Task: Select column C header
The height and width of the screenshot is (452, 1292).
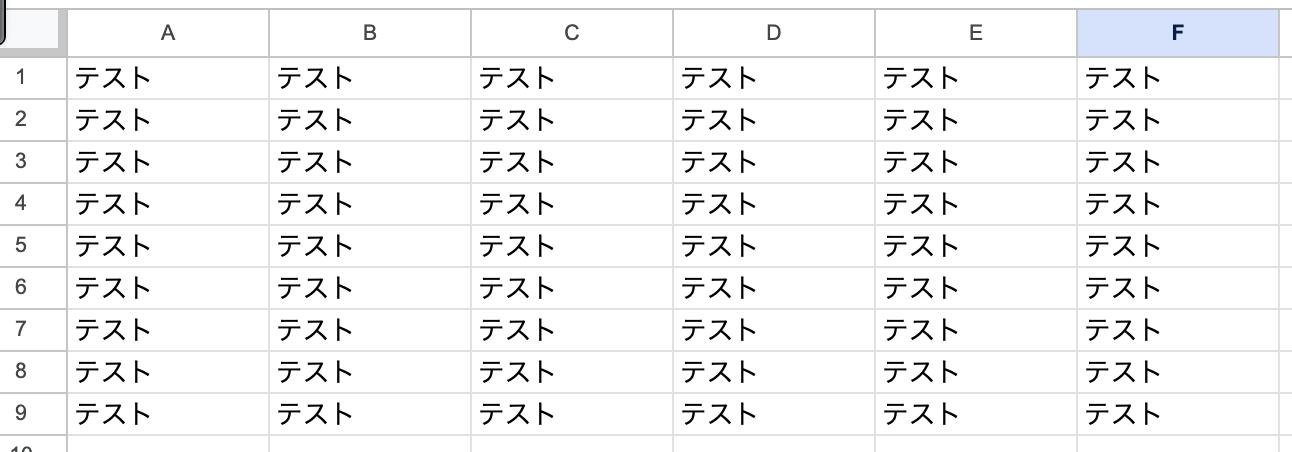Action: coord(572,33)
